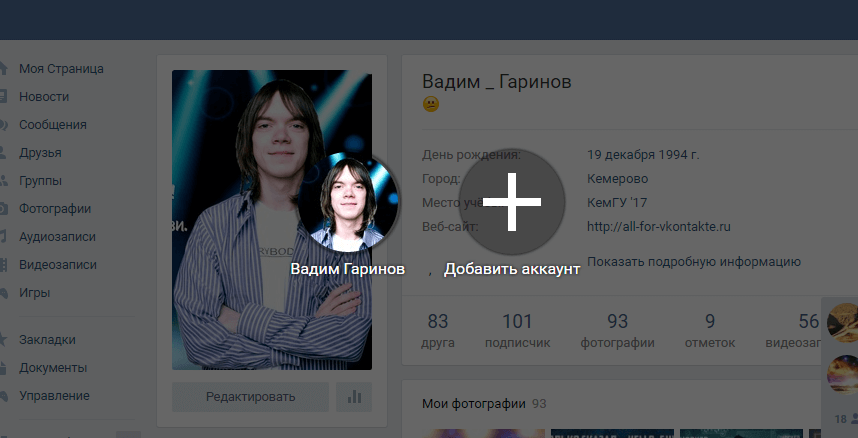Click the Добавить аккаунт label
This screenshot has height=438, width=858.
click(512, 269)
